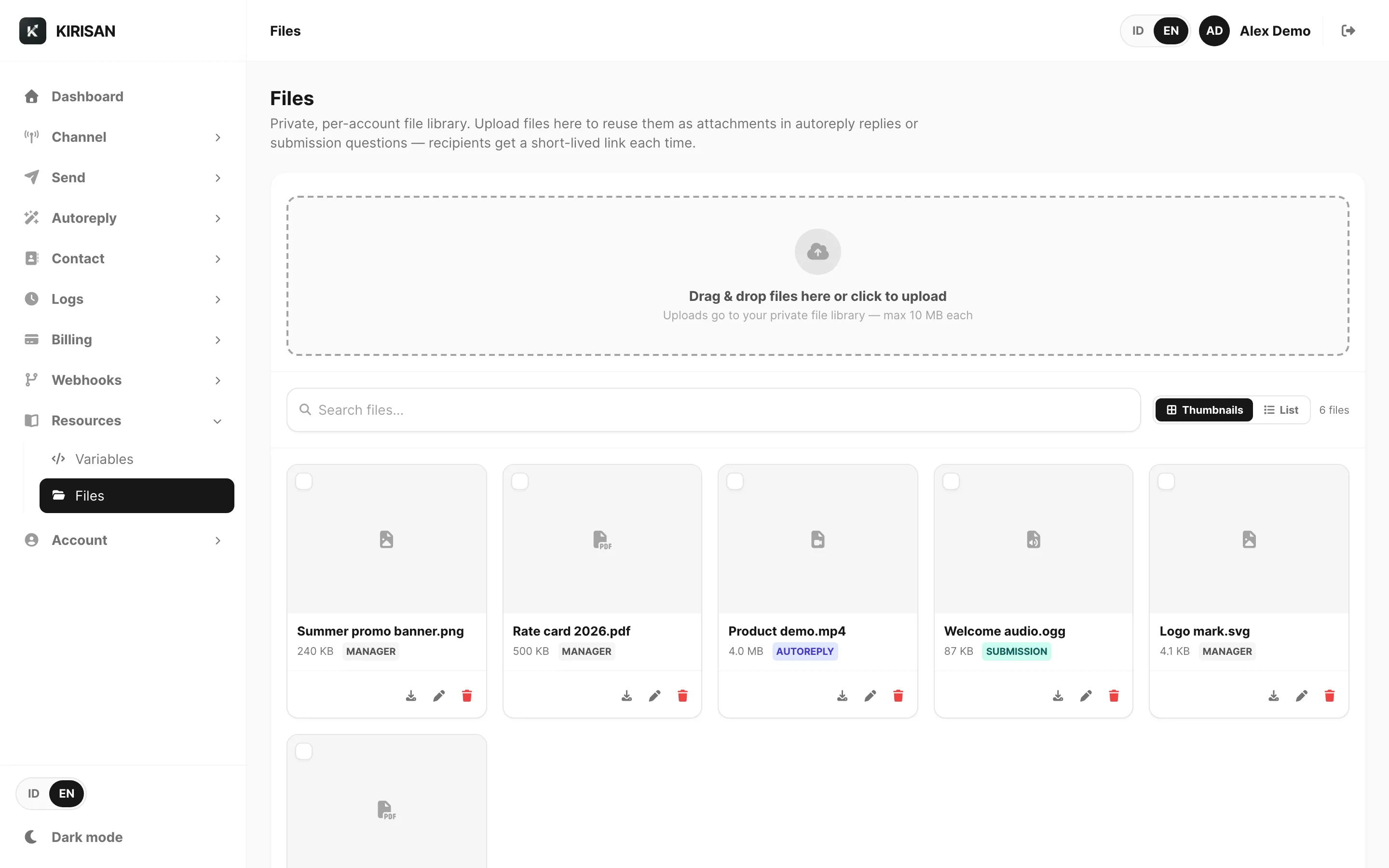Image resolution: width=1389 pixels, height=868 pixels.
Task: Switch sidebar language to ID
Action: point(33,793)
